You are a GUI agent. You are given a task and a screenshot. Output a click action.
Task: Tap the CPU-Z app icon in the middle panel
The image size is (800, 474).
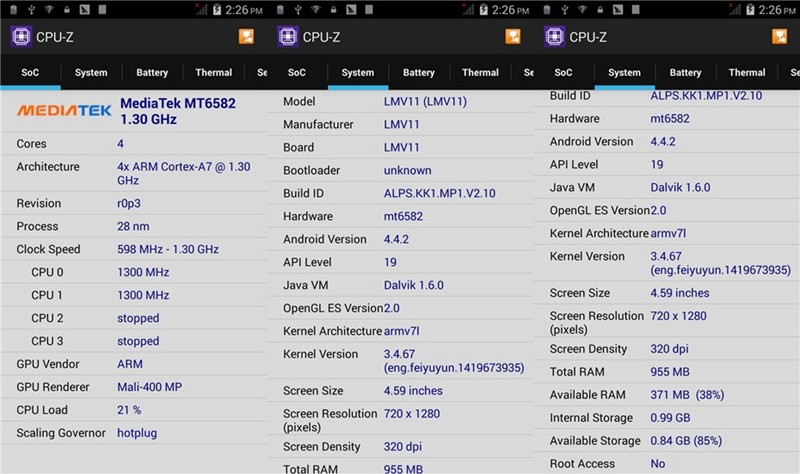[287, 37]
